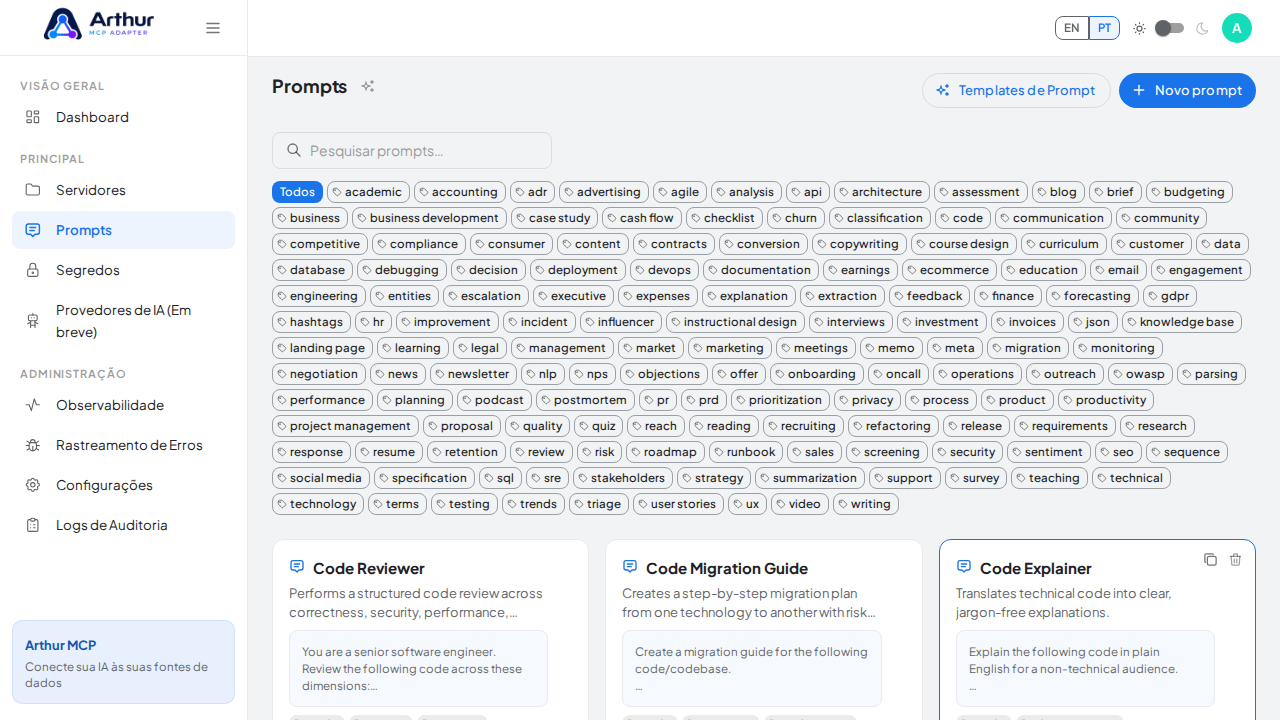The image size is (1280, 720).
Task: Switch language to PT
Action: (x=1104, y=28)
